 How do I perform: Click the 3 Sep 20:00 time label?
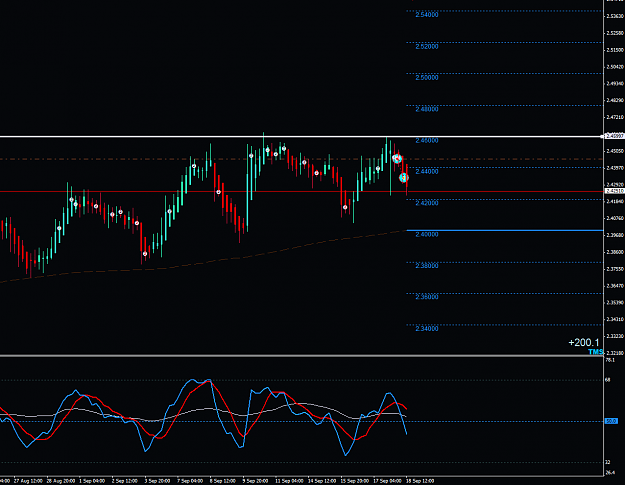pyautogui.click(x=157, y=481)
